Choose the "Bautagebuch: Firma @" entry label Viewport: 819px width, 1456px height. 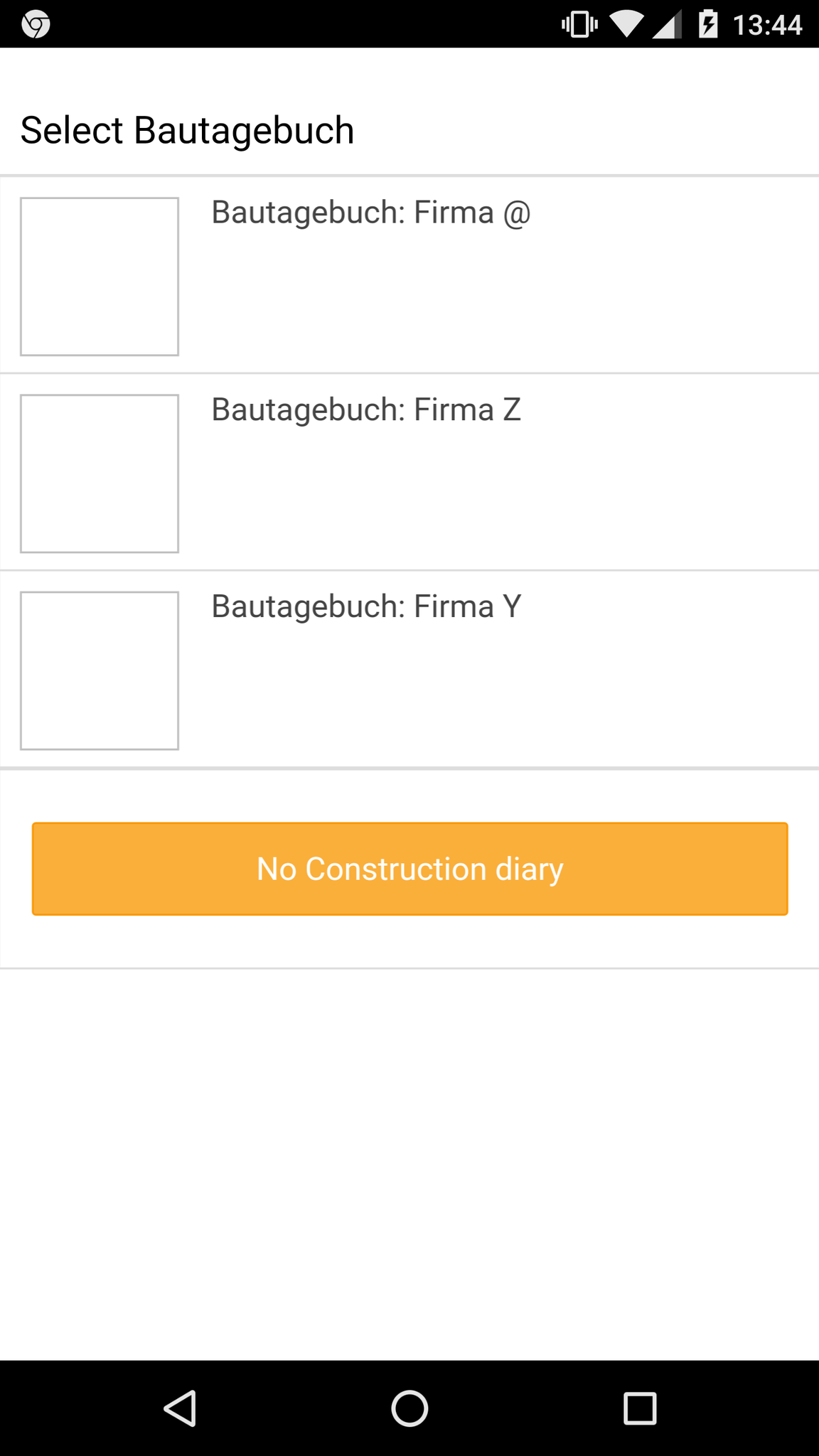coord(370,213)
